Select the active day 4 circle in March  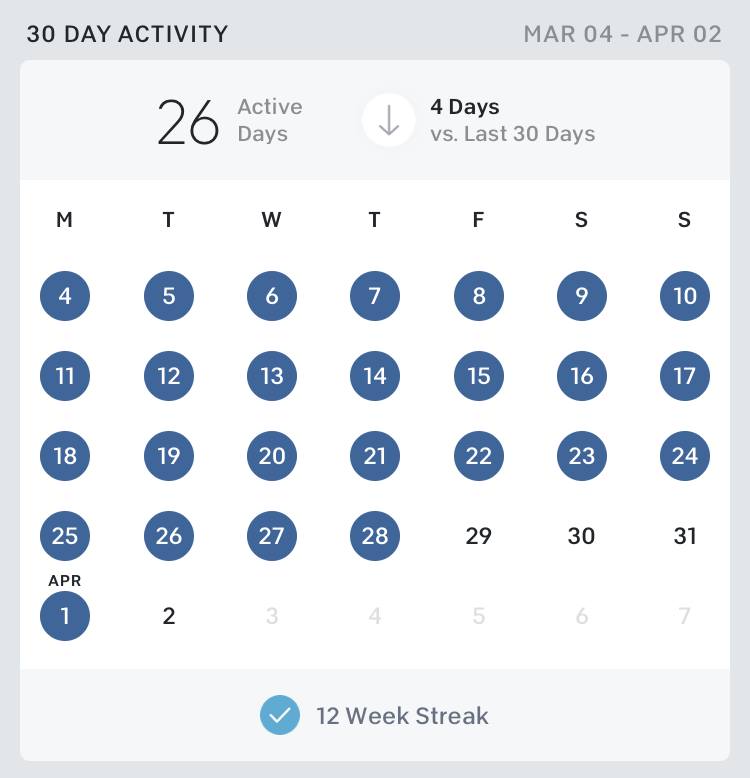pyautogui.click(x=65, y=296)
